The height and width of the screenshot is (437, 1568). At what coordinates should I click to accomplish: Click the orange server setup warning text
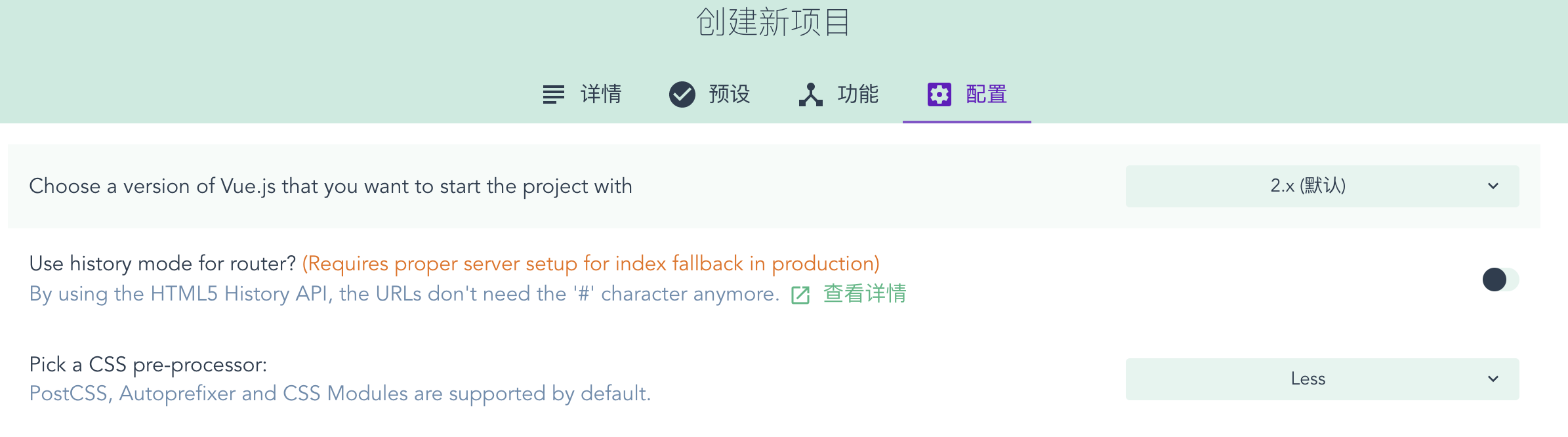pos(590,264)
